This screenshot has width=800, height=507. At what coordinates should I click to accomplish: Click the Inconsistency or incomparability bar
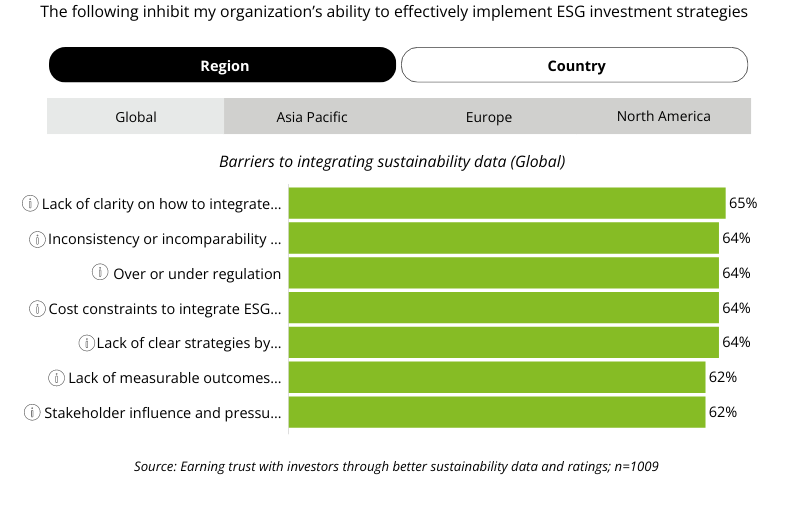pyautogui.click(x=503, y=238)
